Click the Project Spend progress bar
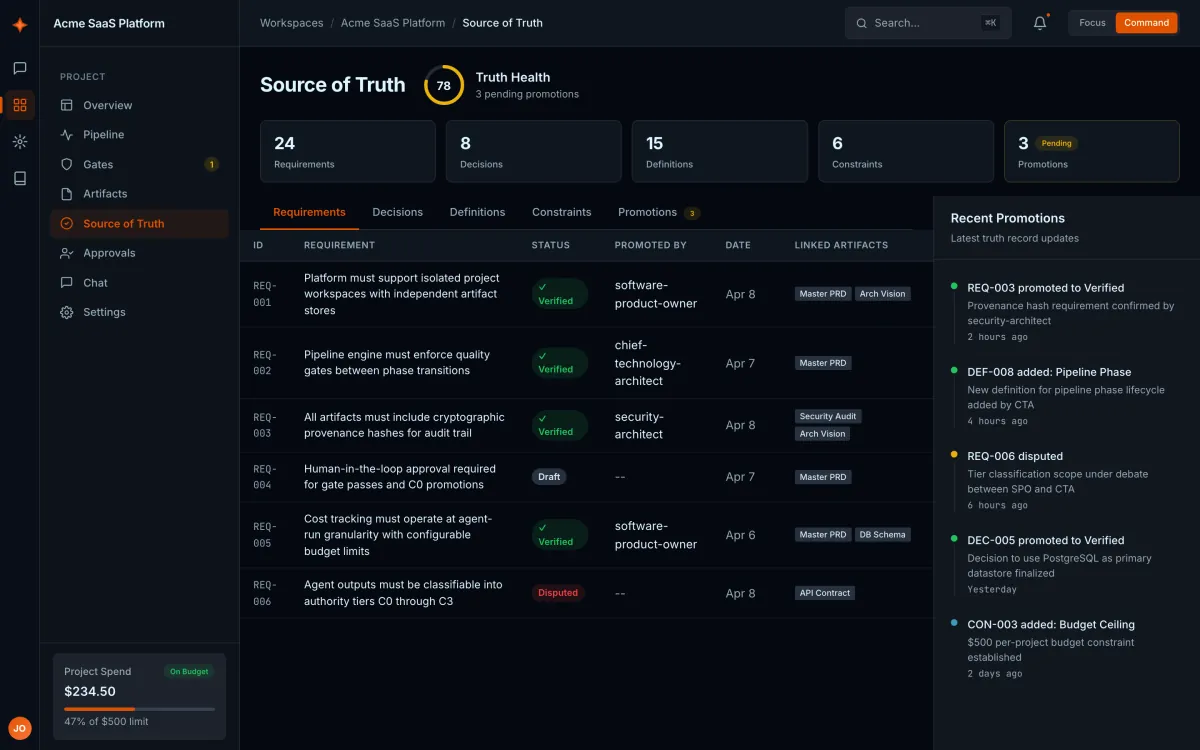 point(139,709)
